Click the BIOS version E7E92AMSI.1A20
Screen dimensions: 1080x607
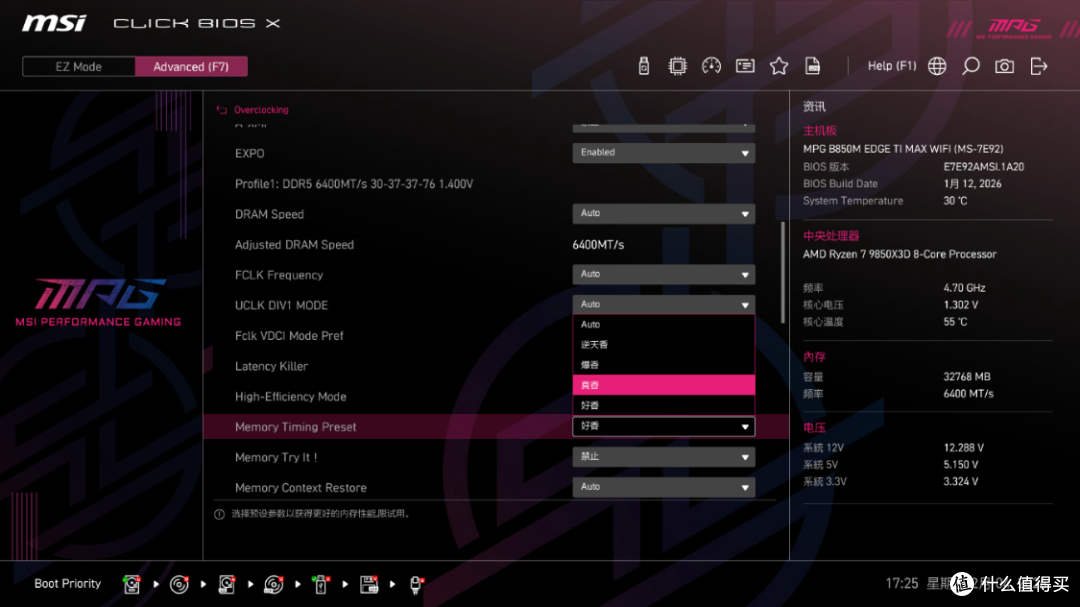[x=983, y=167]
